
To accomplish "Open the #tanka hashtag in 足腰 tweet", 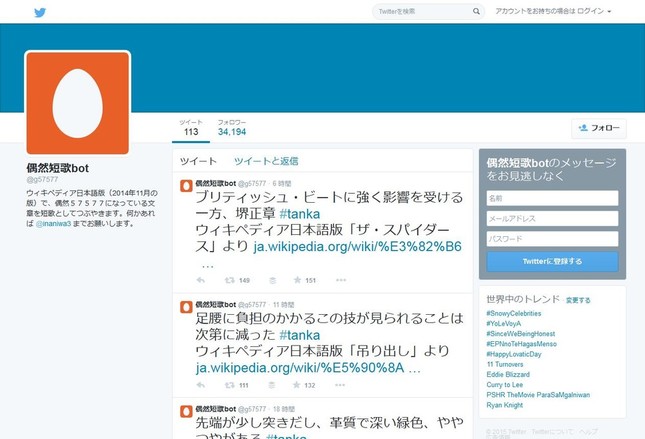I will click(299, 335).
